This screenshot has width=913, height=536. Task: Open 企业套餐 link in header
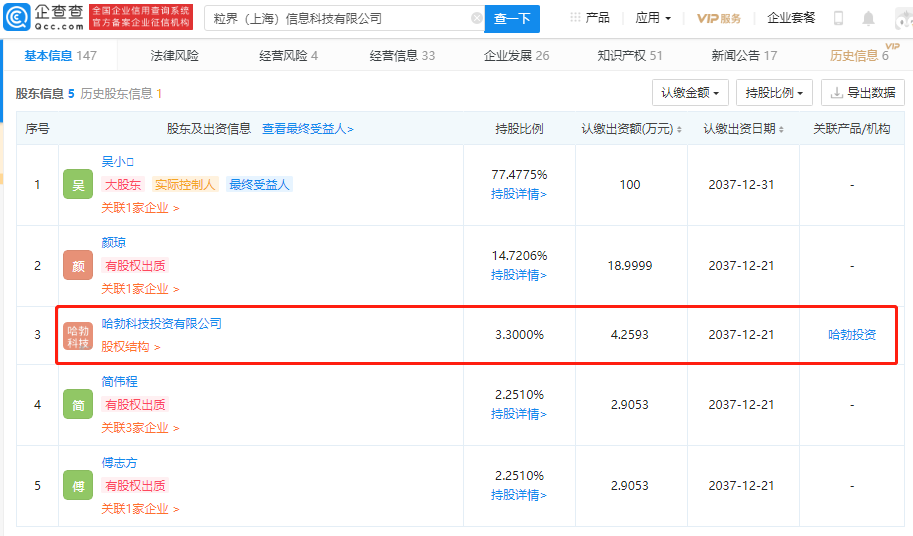pyautogui.click(x=791, y=18)
